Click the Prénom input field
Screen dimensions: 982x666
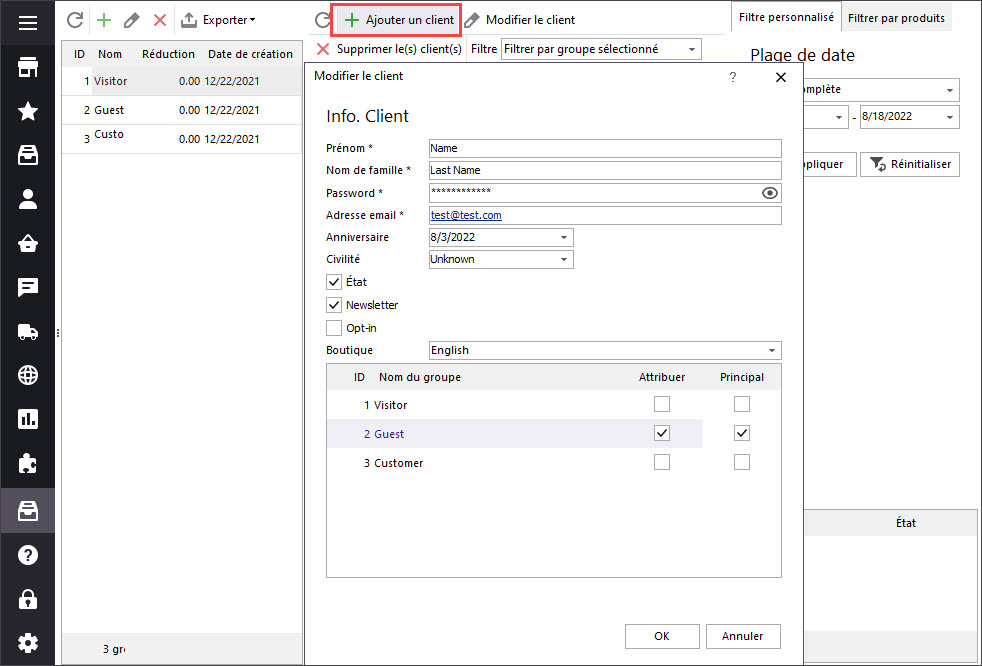point(605,148)
